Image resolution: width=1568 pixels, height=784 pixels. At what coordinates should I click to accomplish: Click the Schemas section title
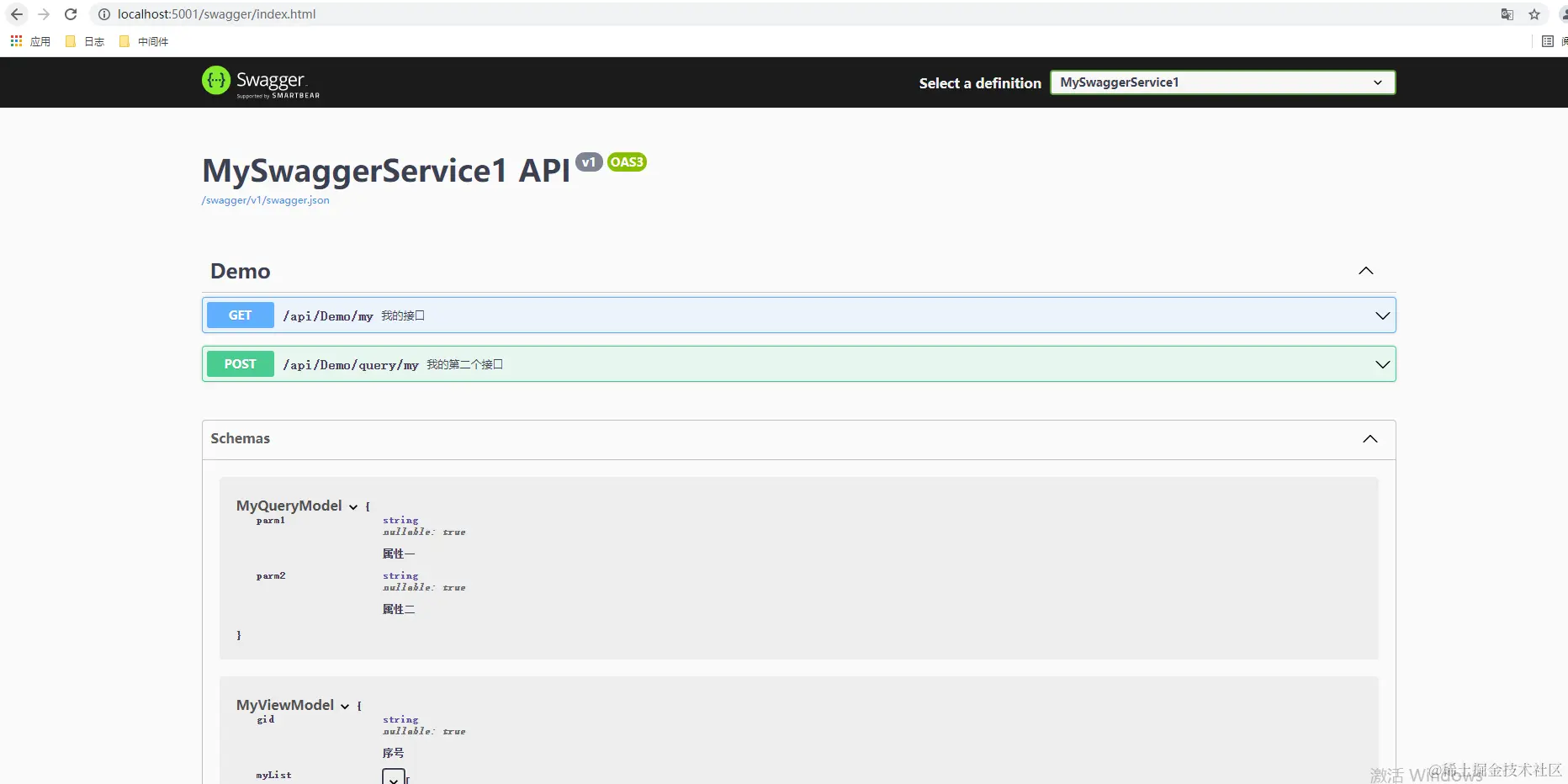(x=241, y=438)
